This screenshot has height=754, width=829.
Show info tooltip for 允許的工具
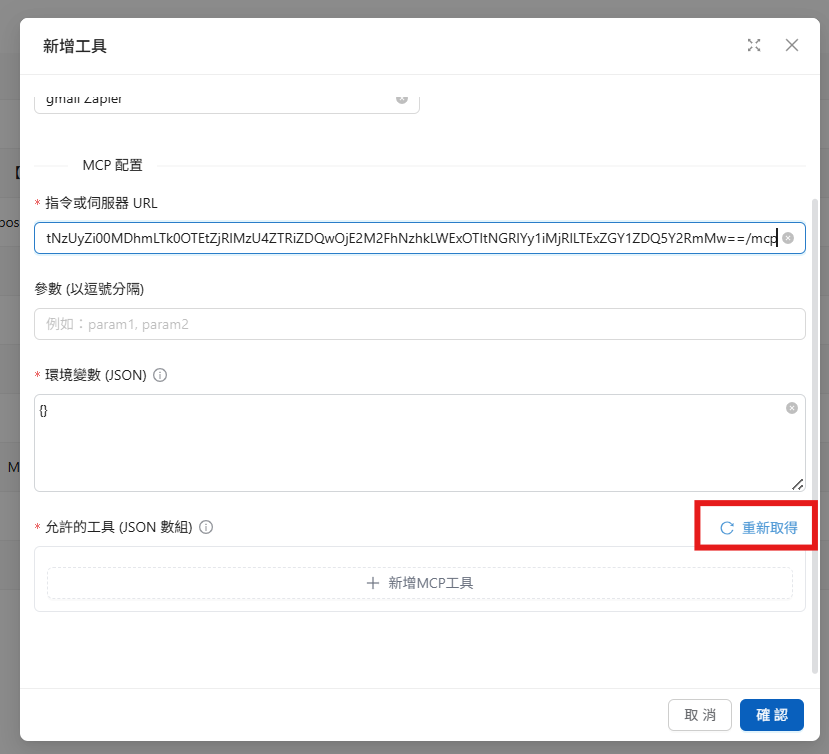point(206,527)
